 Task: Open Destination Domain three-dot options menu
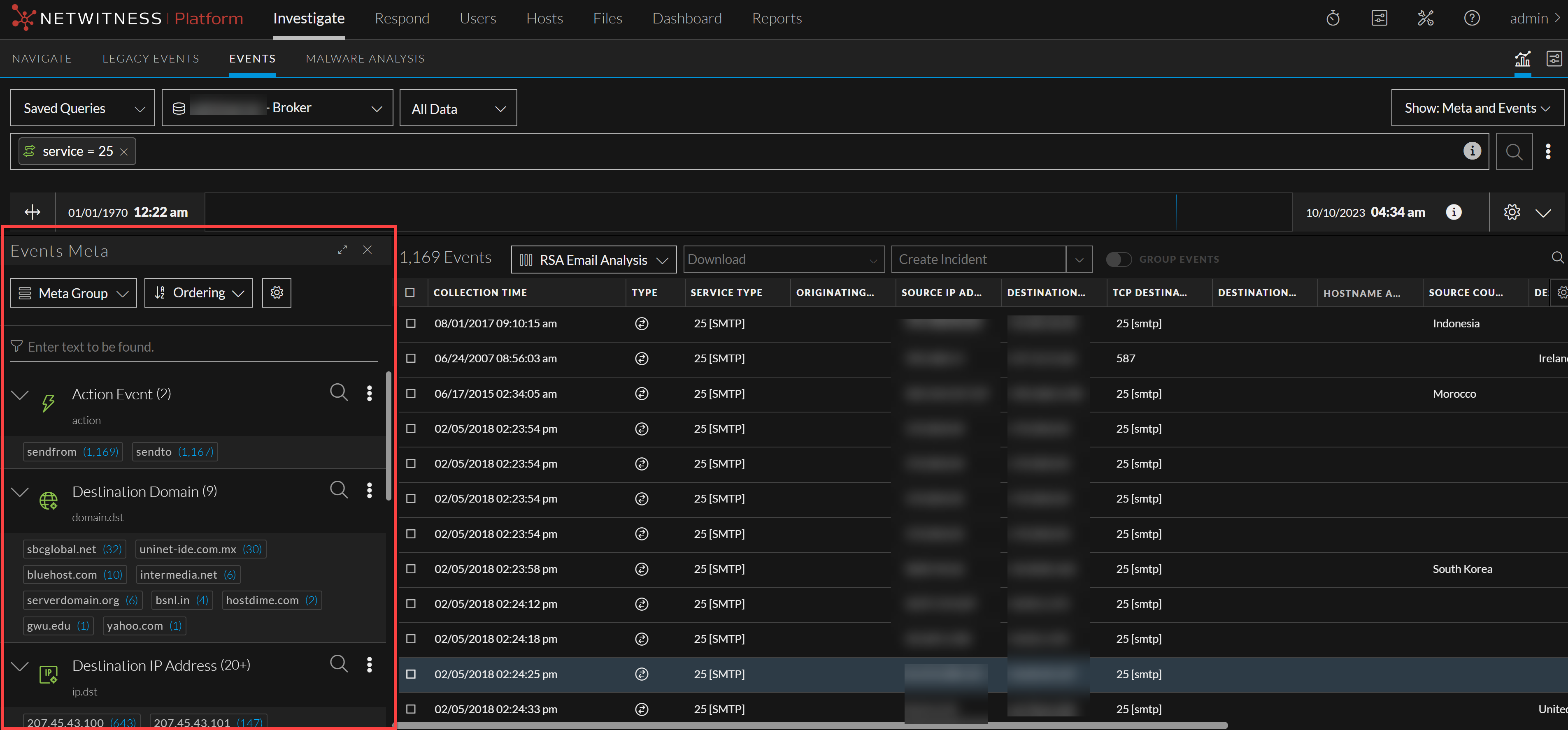370,490
